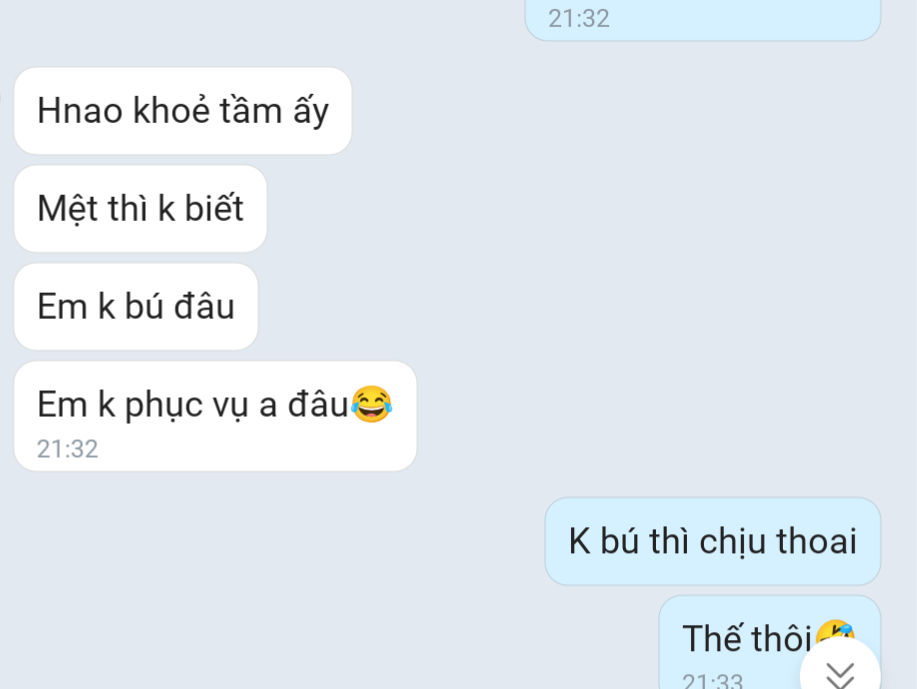Select the 'Hnao khoẻ tầm ấy' message bubble
This screenshot has height=689, width=917.
[182, 111]
